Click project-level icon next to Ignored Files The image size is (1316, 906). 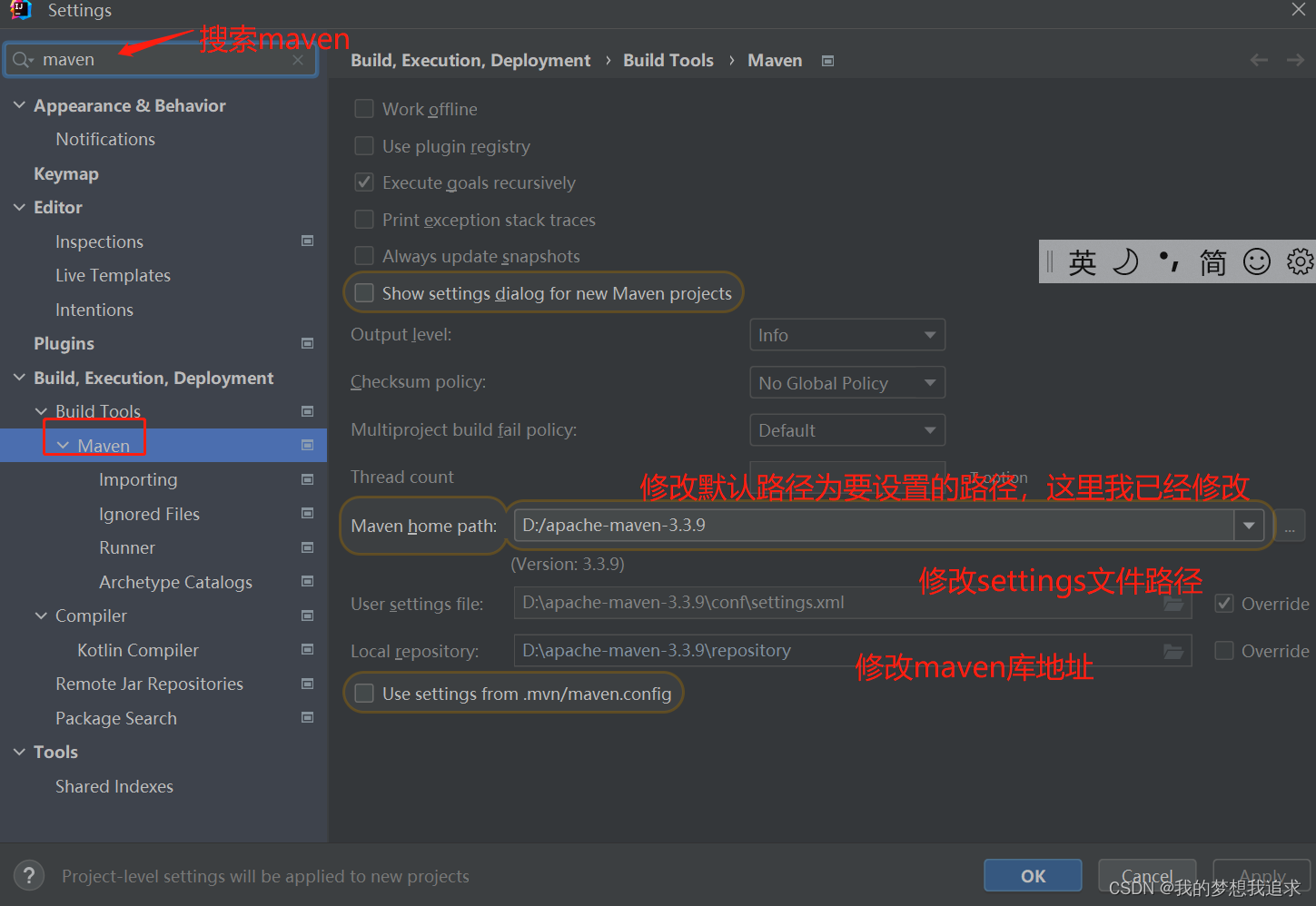click(307, 513)
